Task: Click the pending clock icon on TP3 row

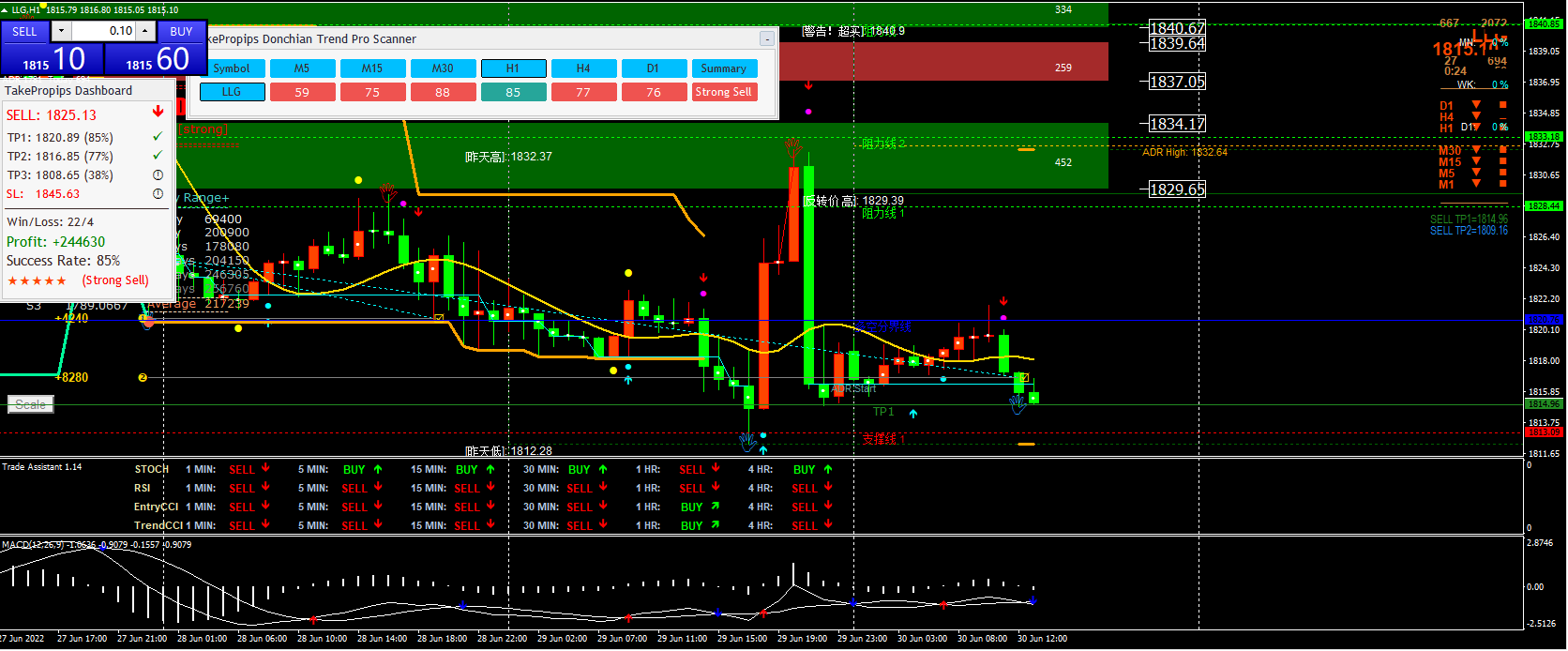Action: [158, 174]
